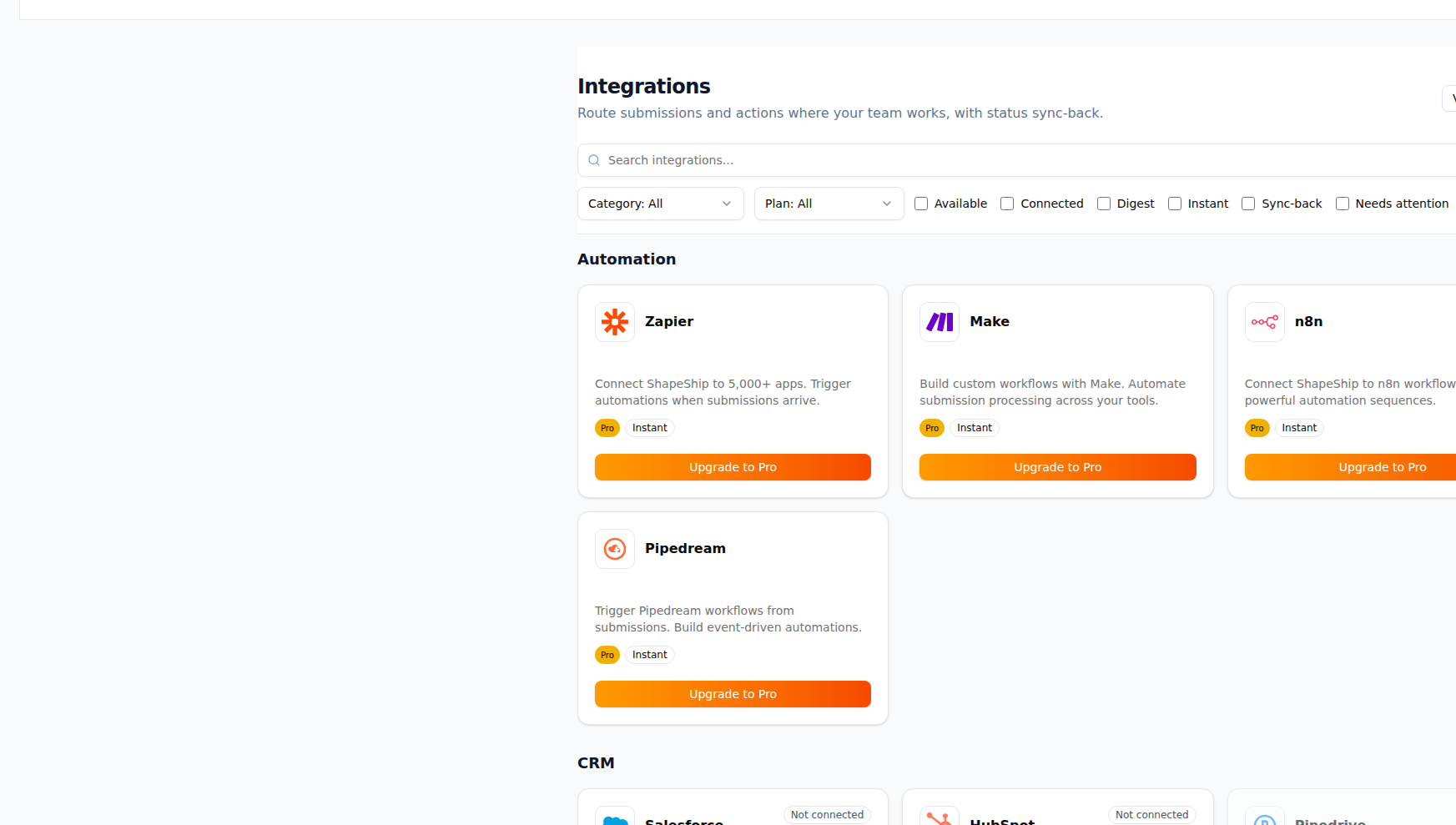Select the Make integration icon
The width and height of the screenshot is (1456, 825).
pyautogui.click(x=940, y=322)
